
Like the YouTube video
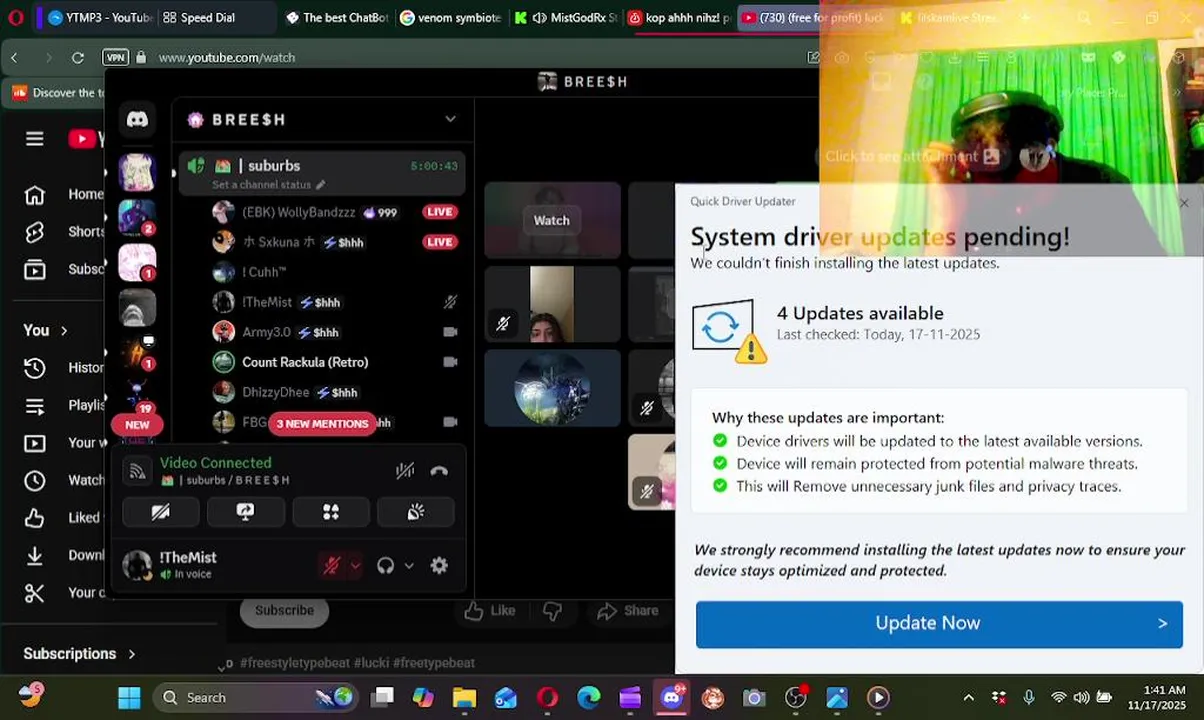pyautogui.click(x=489, y=610)
